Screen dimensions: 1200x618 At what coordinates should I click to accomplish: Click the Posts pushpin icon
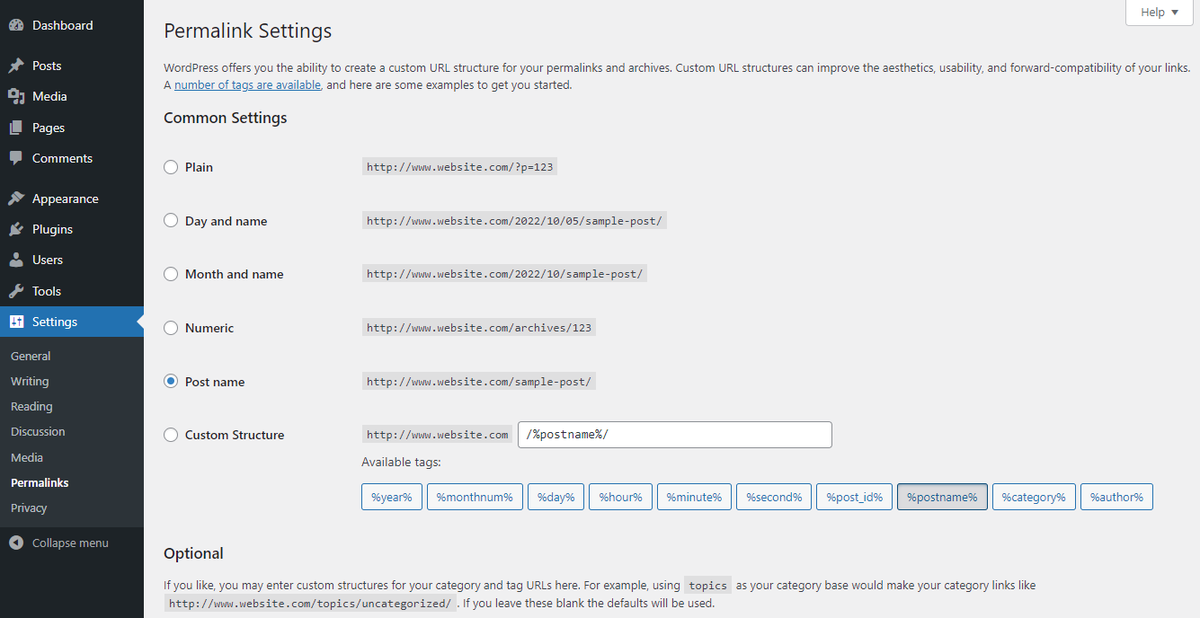click(16, 66)
